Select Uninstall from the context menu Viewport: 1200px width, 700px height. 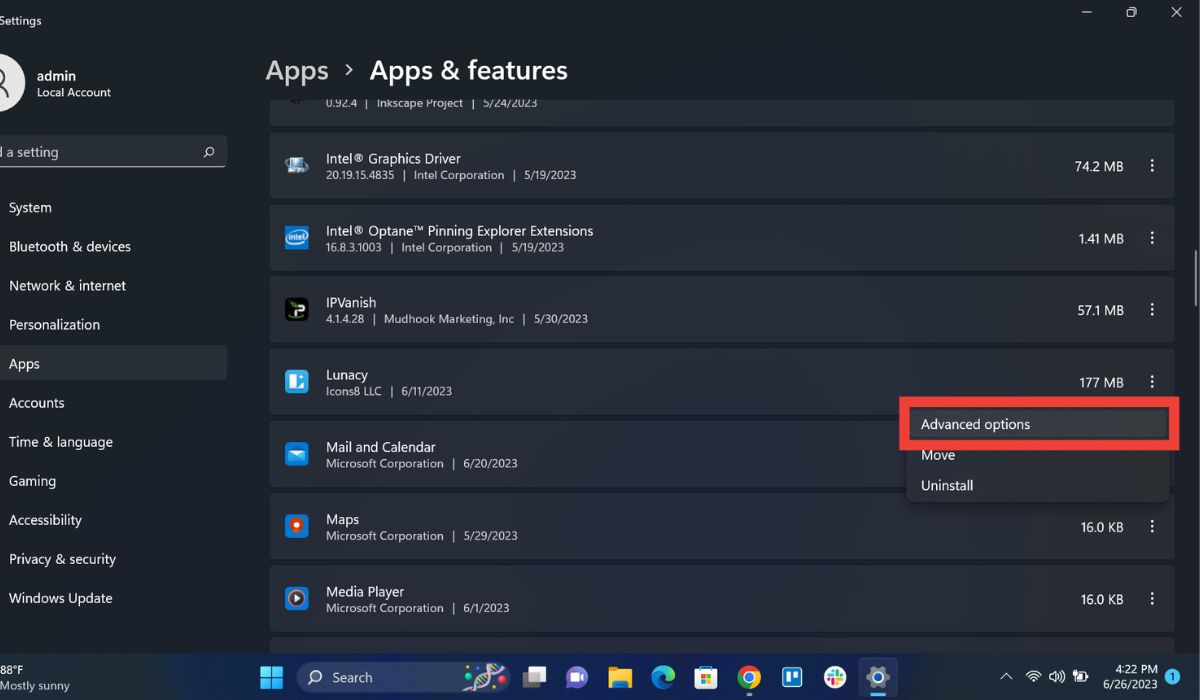pyautogui.click(x=946, y=485)
